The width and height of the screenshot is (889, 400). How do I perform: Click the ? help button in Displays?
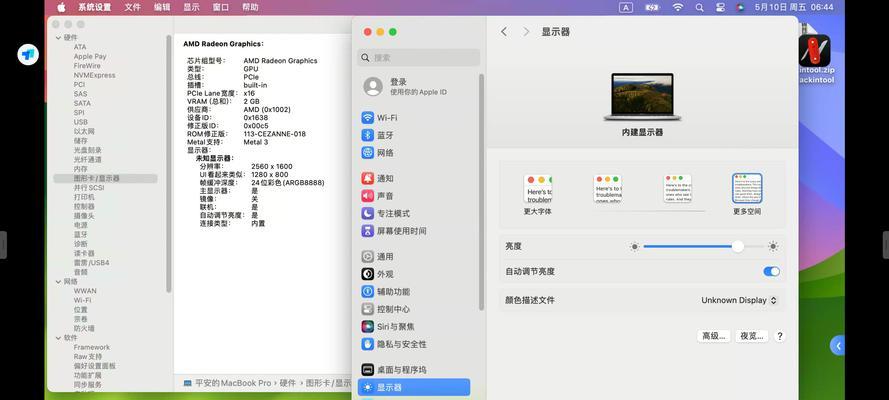coord(780,336)
